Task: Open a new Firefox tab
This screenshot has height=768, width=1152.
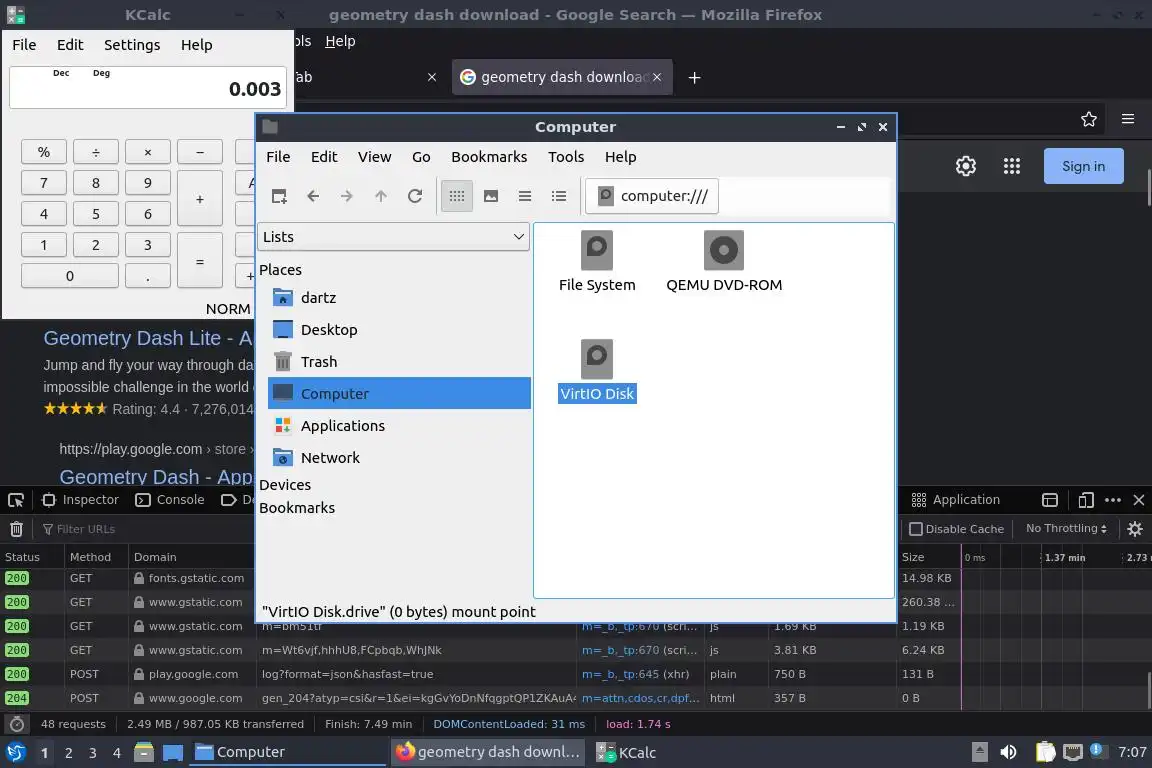Action: coord(694,77)
